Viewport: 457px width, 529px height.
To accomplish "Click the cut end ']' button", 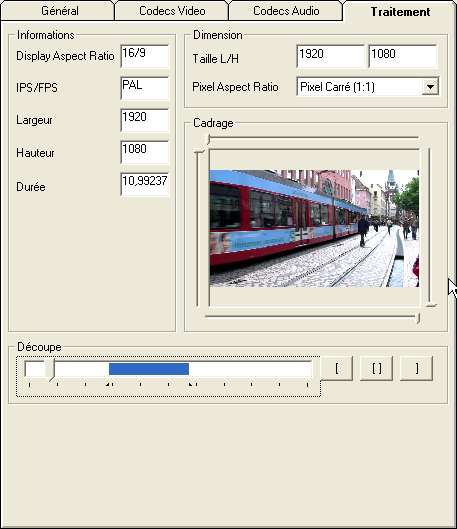I will point(417,368).
